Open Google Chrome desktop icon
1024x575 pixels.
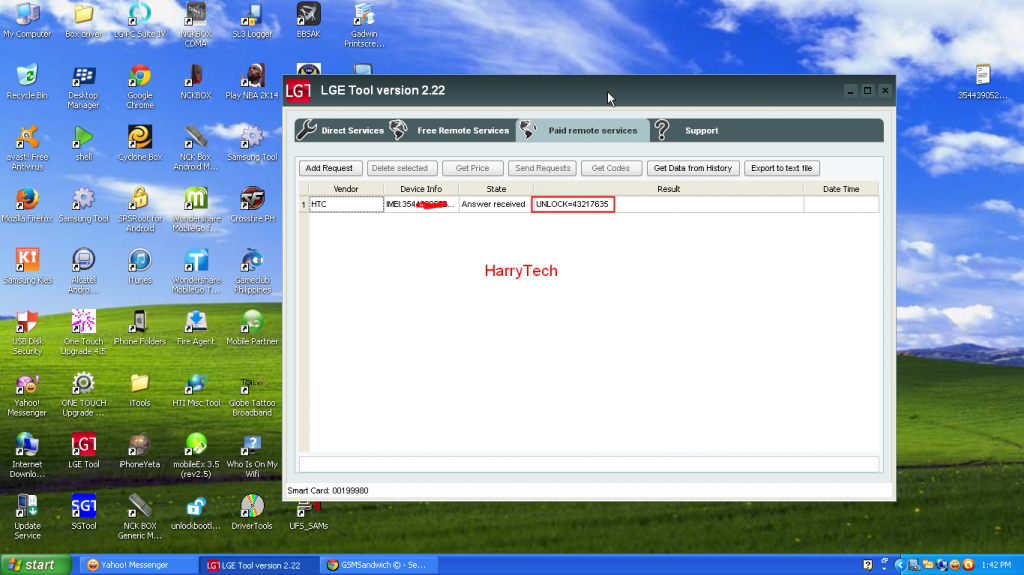(140, 86)
